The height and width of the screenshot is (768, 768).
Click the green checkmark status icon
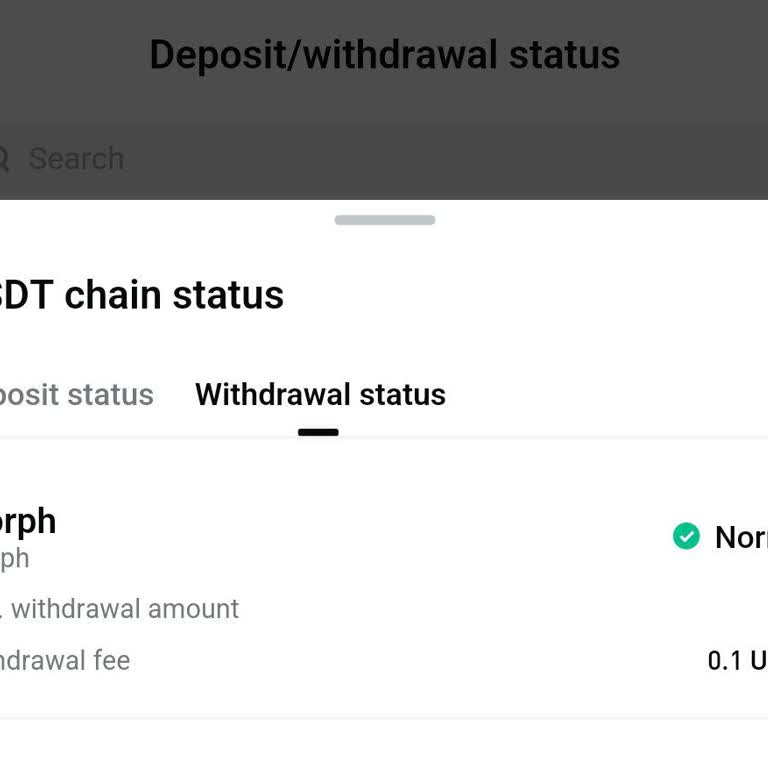tap(686, 537)
